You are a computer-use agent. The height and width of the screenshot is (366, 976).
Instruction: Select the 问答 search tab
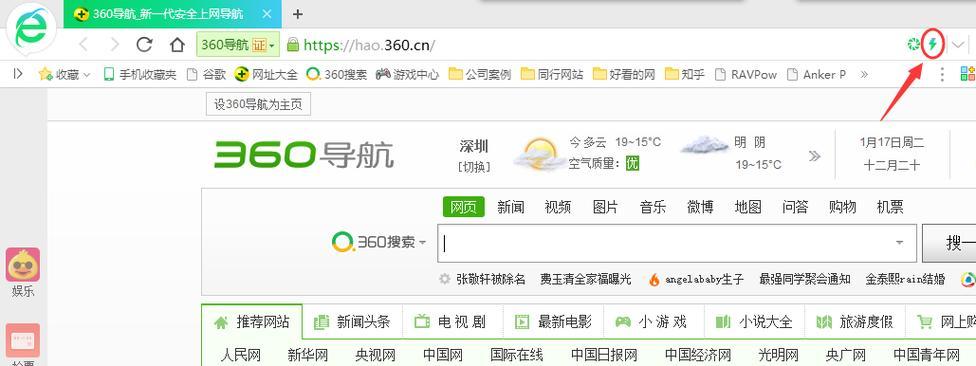pos(795,207)
